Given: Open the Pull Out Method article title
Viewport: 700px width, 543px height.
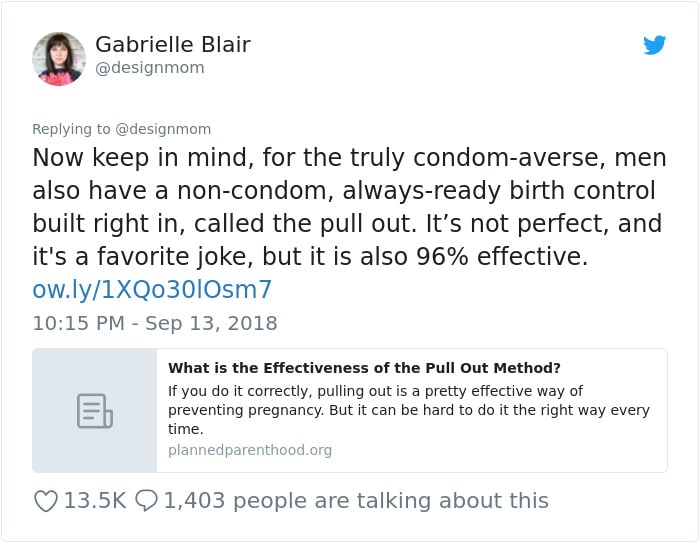Looking at the screenshot, I should tap(364, 368).
